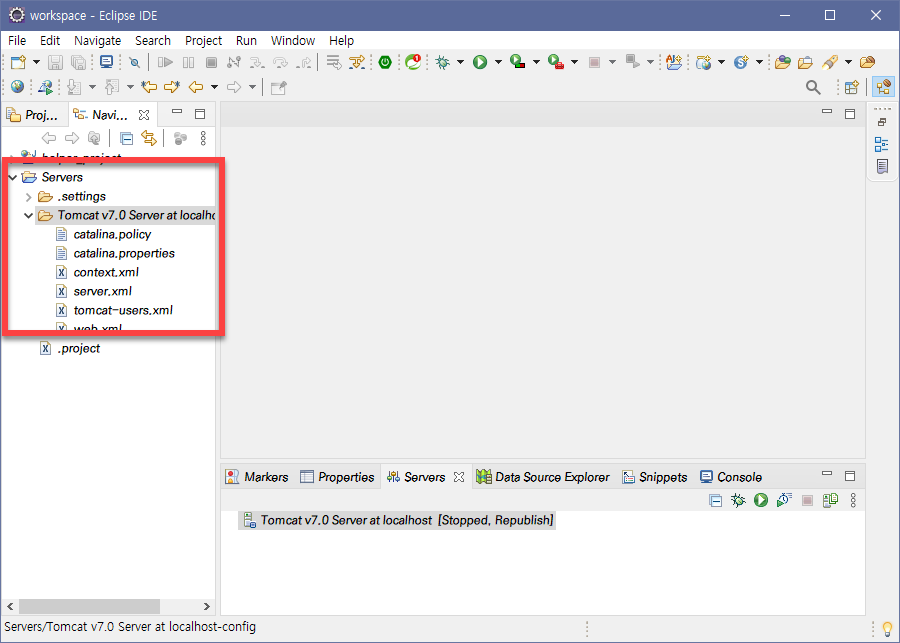Viewport: 900px width, 643px height.
Task: Collapse the Tomcat v7.0 Server folder node
Action: (29, 216)
